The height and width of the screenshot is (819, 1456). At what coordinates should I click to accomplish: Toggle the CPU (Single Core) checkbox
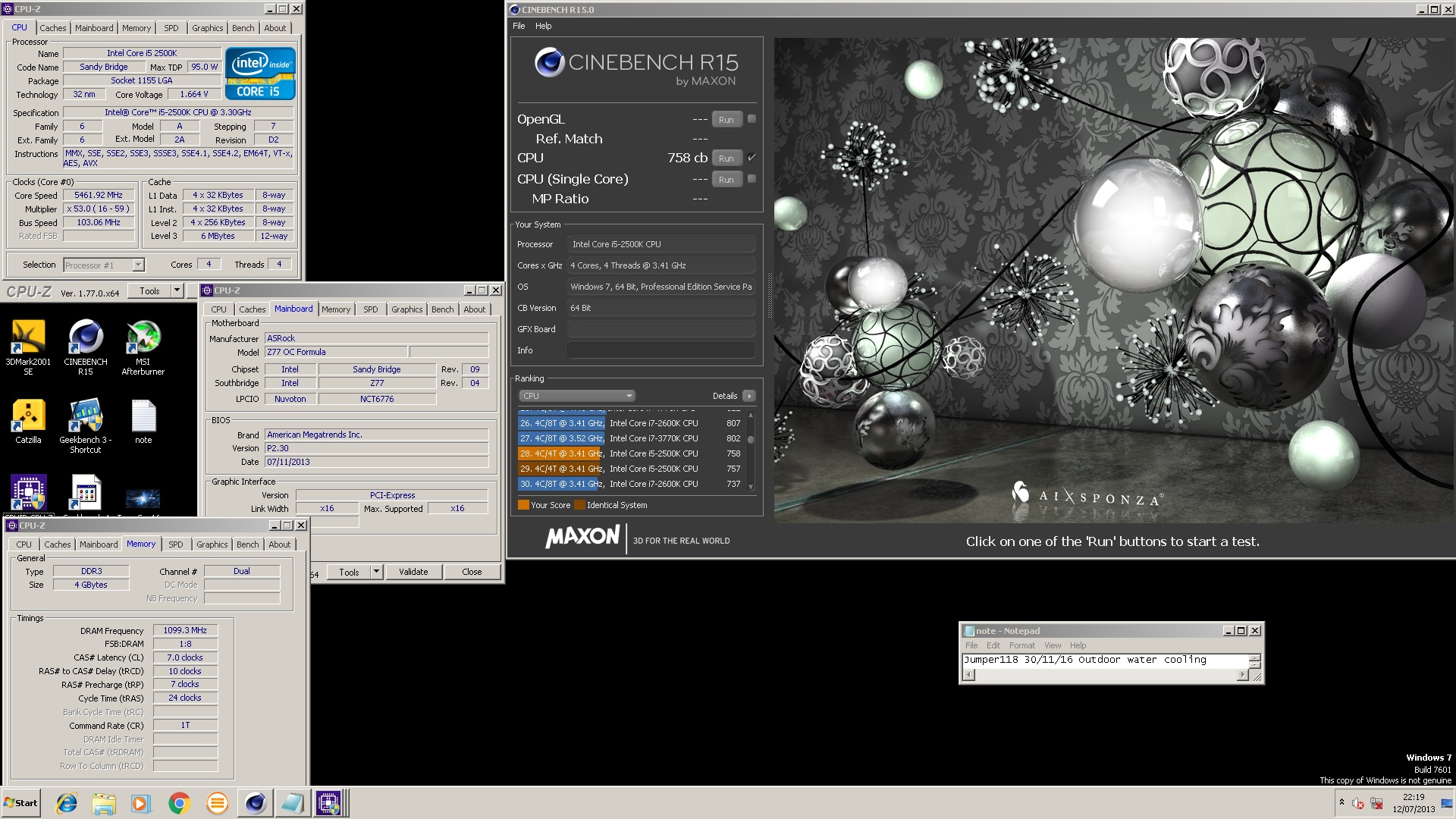(x=752, y=179)
